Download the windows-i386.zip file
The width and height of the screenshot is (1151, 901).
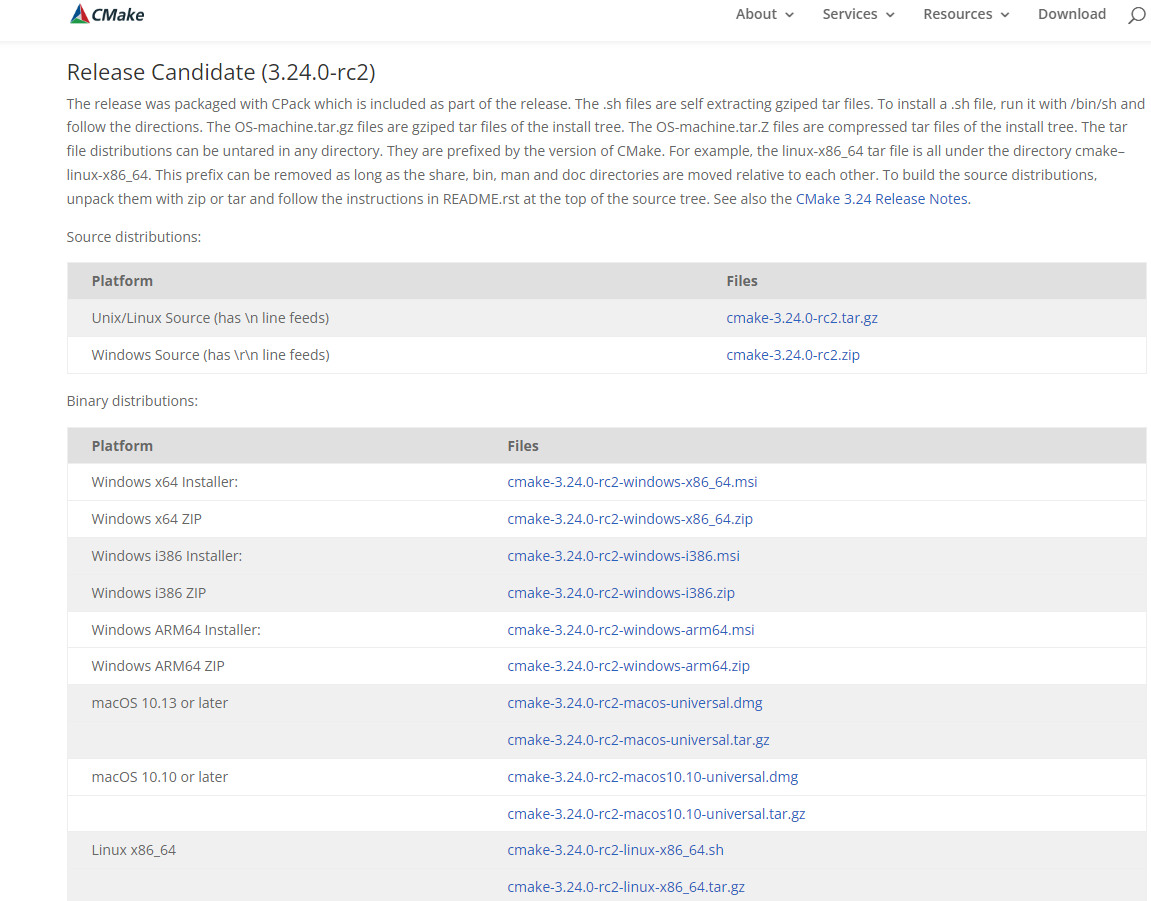(x=621, y=593)
